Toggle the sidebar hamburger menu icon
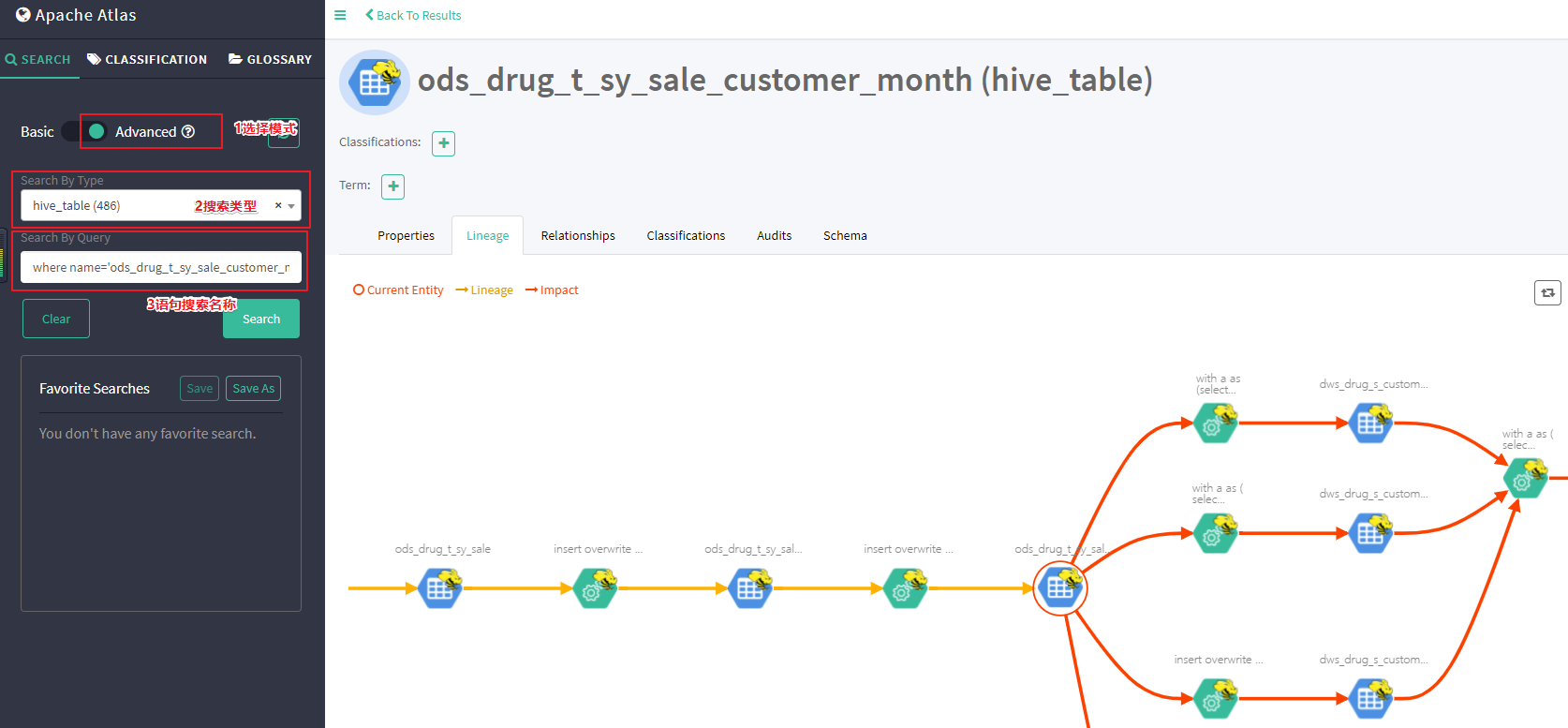The image size is (1568, 728). [x=340, y=15]
